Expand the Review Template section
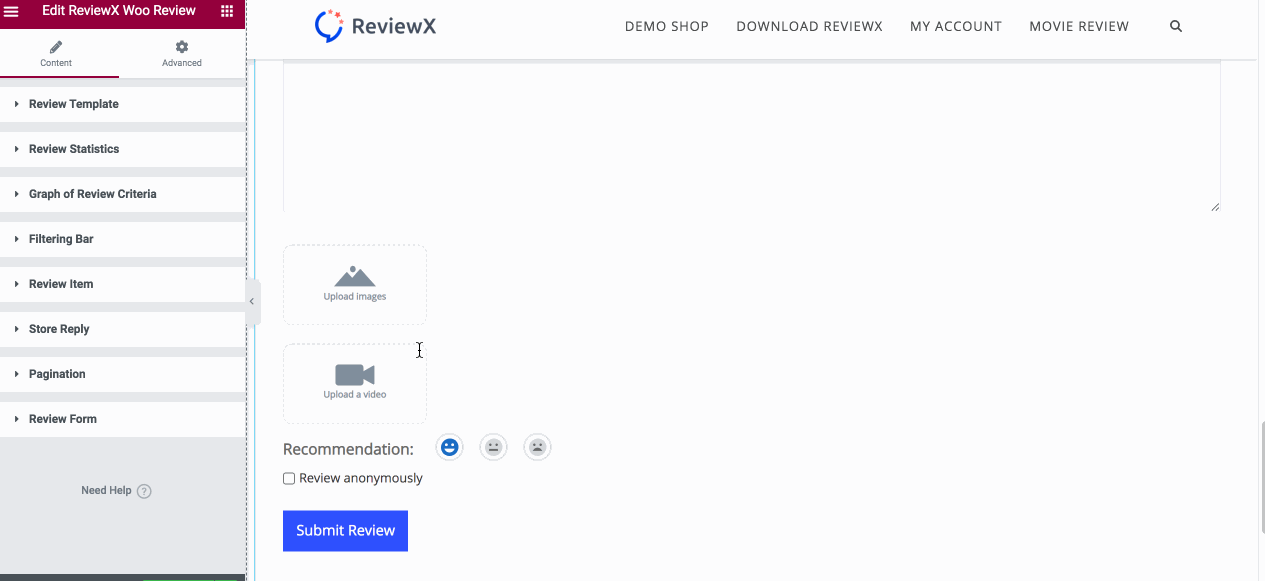Image resolution: width=1265 pixels, height=581 pixels. click(x=74, y=104)
